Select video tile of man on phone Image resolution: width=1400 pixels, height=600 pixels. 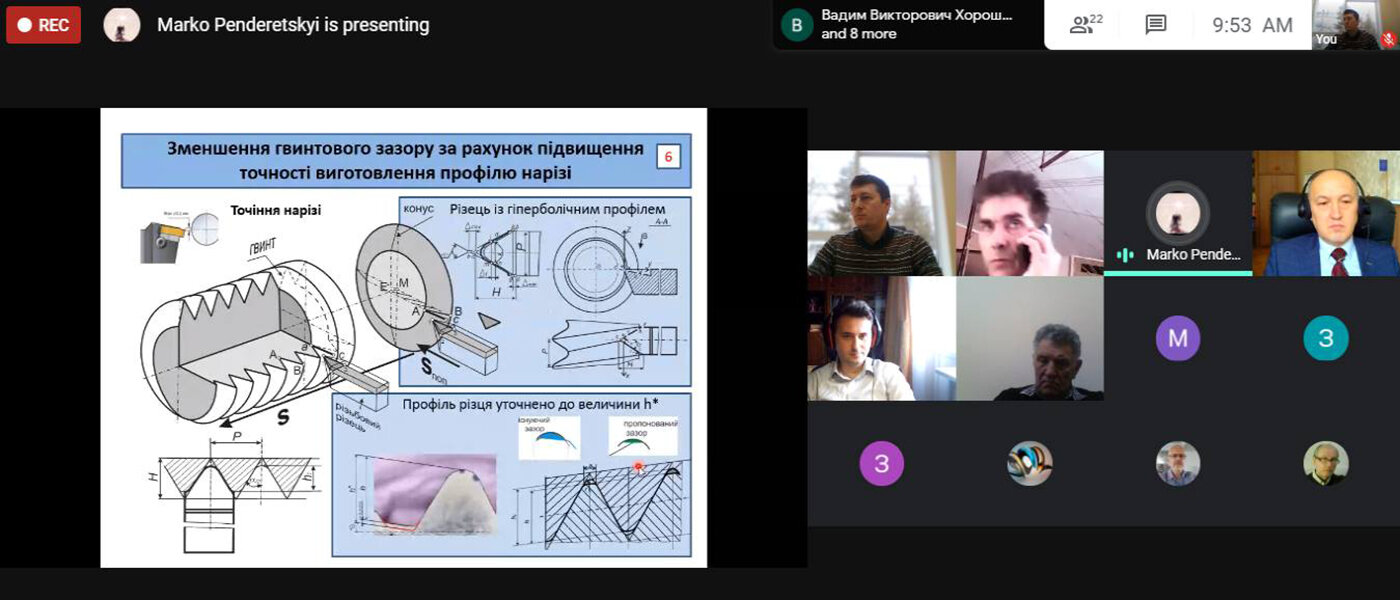[1029, 213]
